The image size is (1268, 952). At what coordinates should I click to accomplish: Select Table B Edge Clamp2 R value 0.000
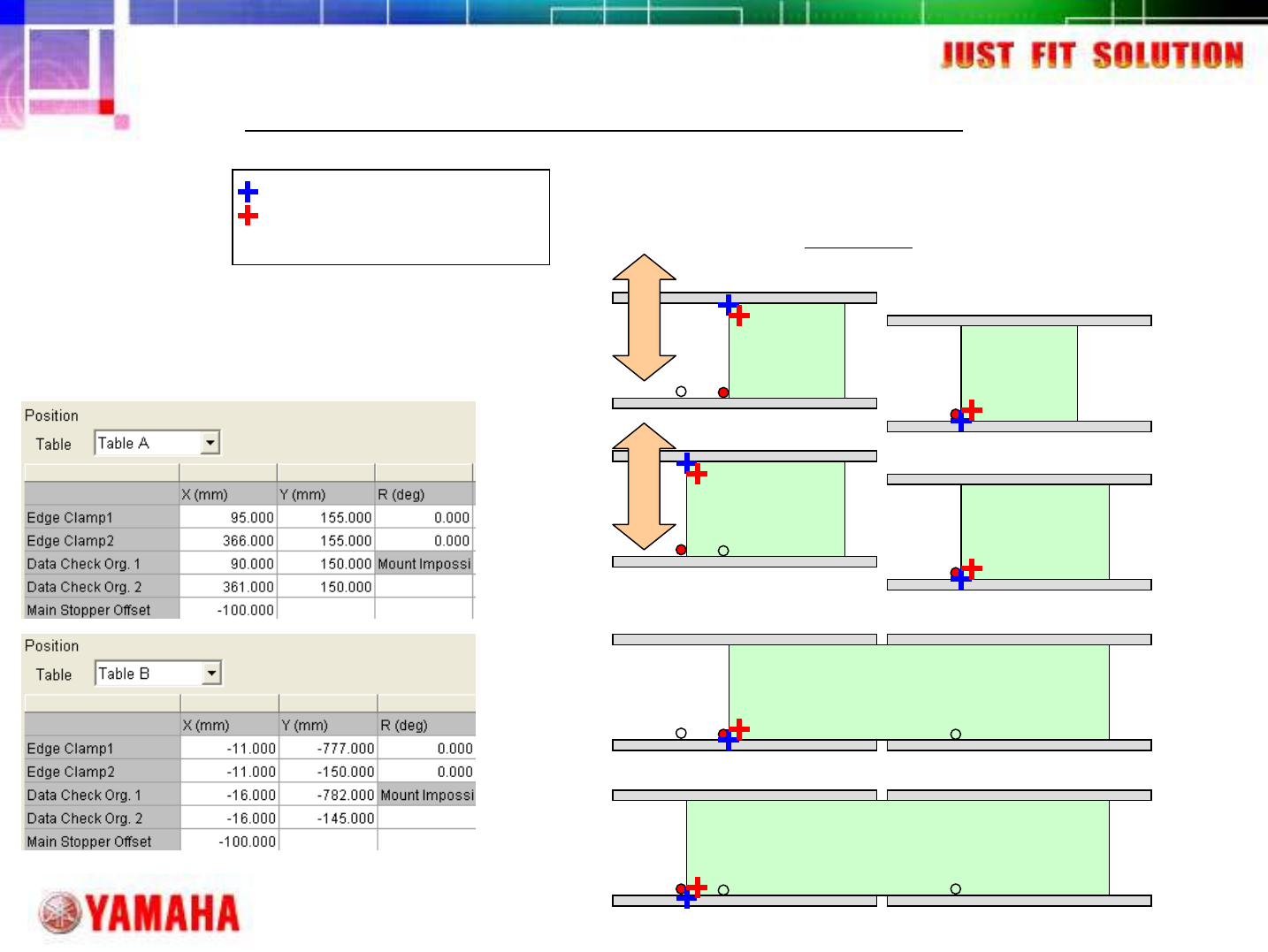(427, 771)
